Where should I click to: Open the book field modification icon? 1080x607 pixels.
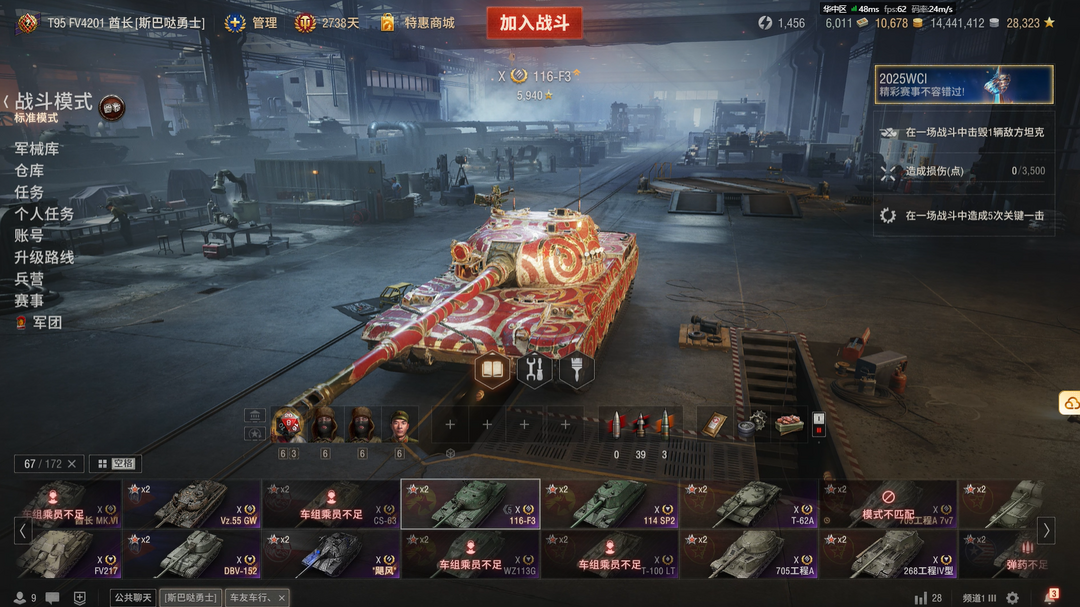tap(492, 370)
